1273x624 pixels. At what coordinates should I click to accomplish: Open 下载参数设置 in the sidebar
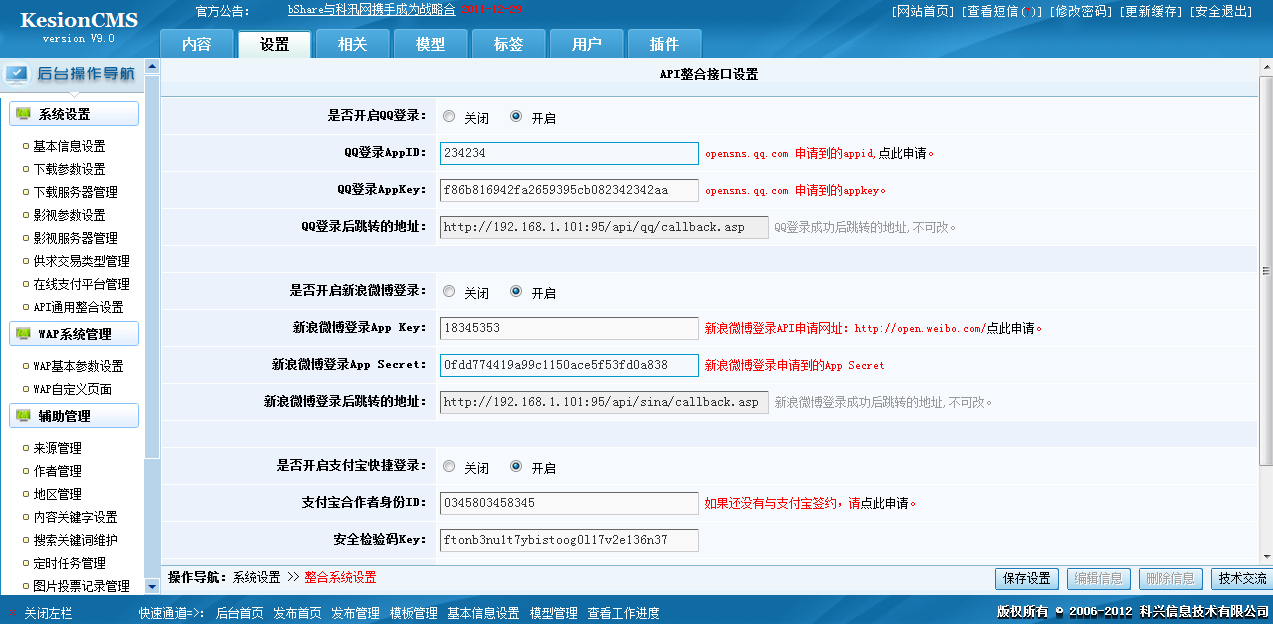69,169
